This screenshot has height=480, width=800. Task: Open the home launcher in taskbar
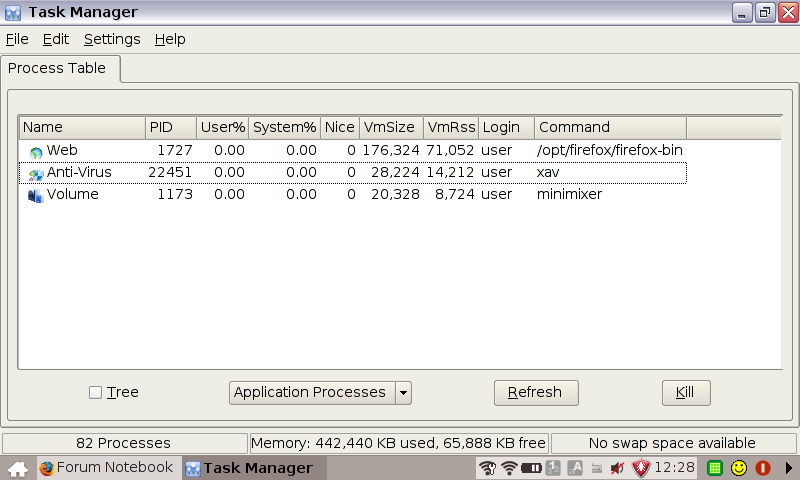click(x=18, y=468)
